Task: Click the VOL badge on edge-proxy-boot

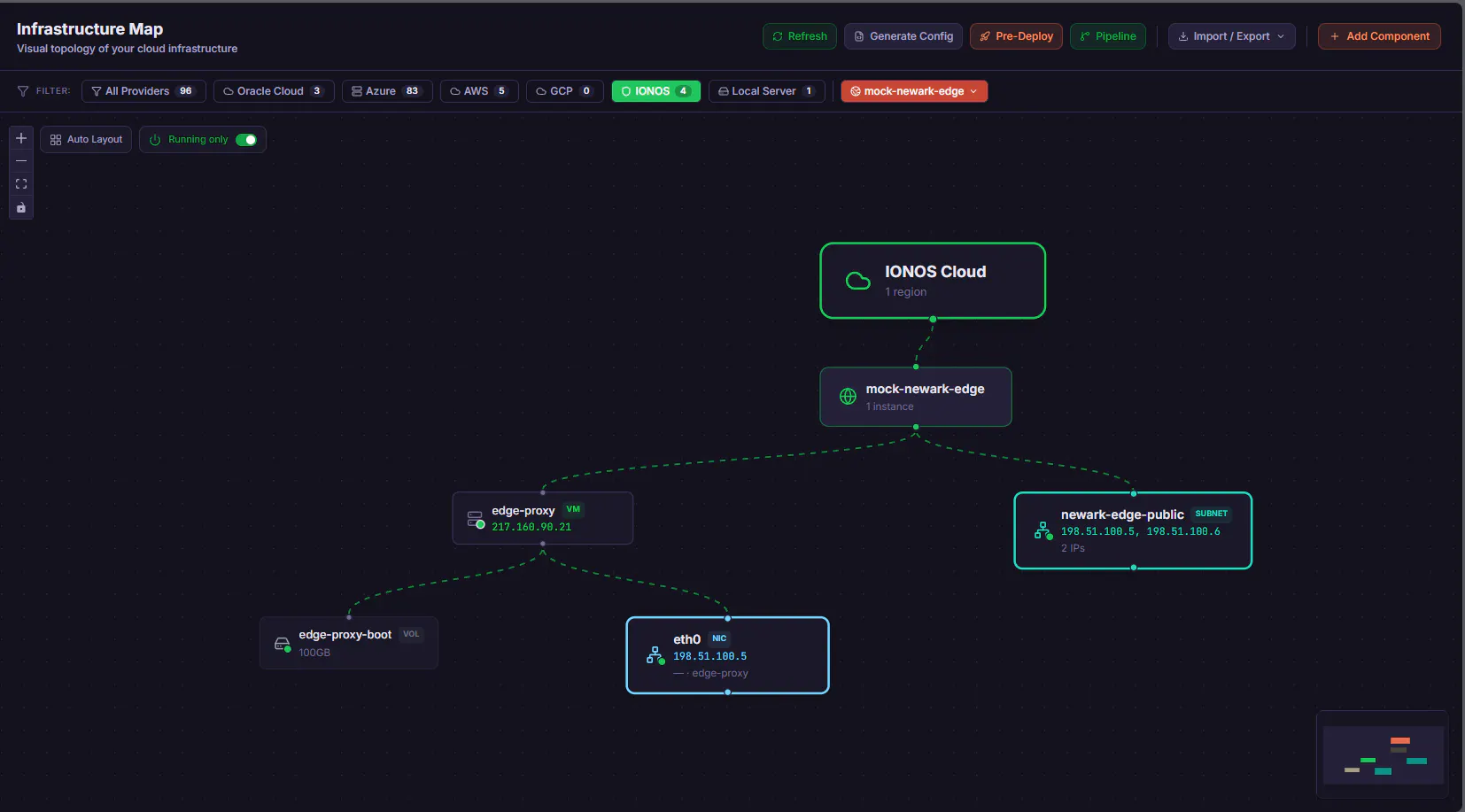Action: pos(411,634)
